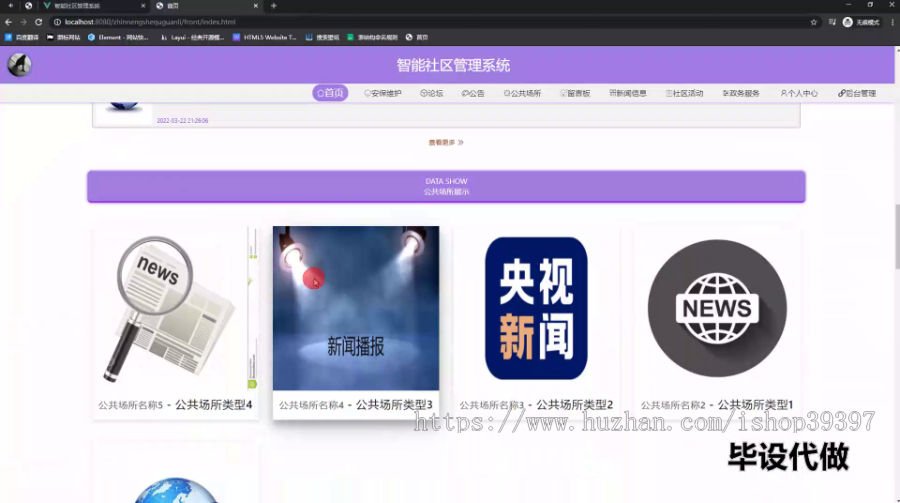Open a new browser tab with plus
This screenshot has height=503, width=900.
(x=274, y=6)
